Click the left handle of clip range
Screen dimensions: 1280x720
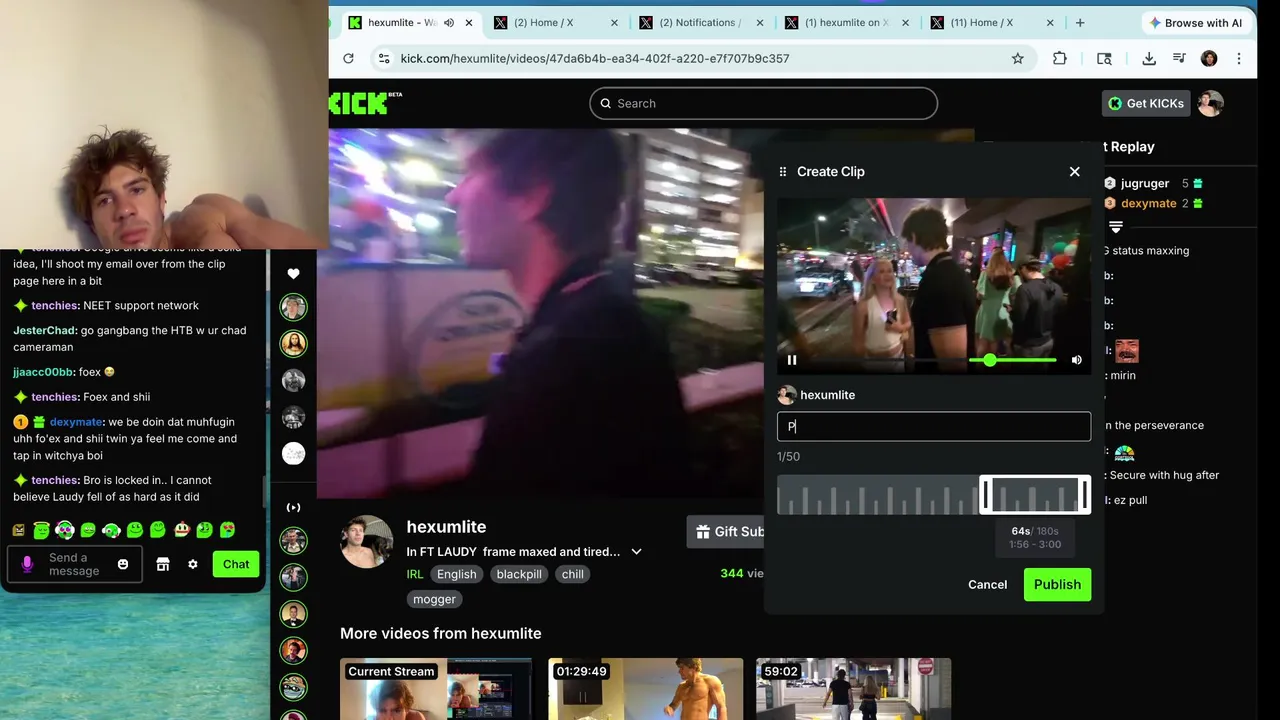tap(985, 495)
